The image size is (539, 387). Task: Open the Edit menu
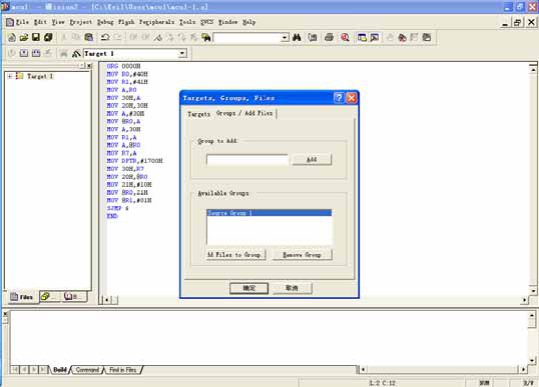pos(40,22)
